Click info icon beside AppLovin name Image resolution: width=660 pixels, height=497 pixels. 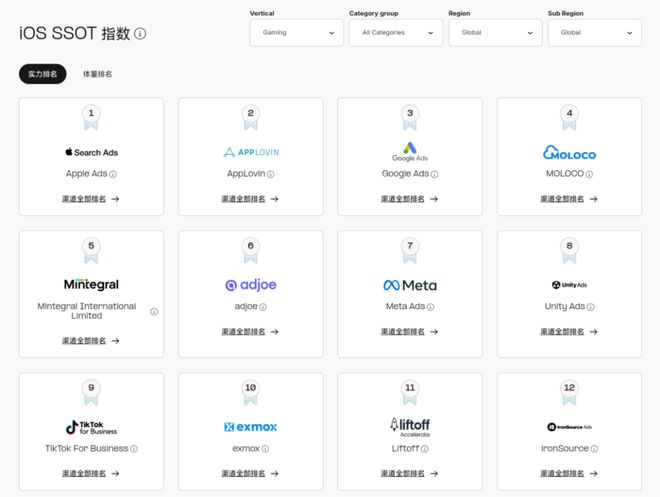pyautogui.click(x=271, y=174)
